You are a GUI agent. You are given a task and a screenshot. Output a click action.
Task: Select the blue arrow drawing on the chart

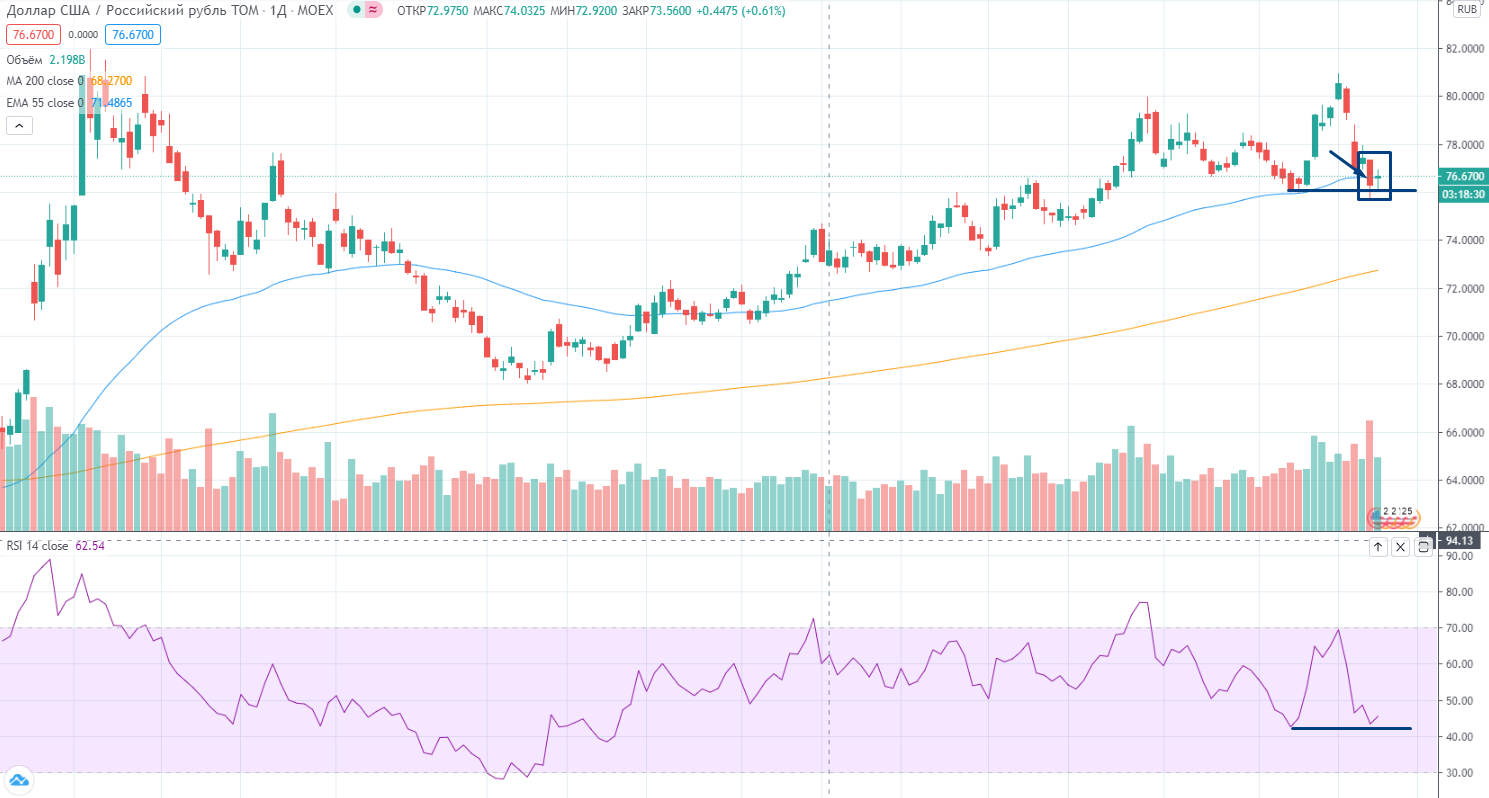(1345, 163)
